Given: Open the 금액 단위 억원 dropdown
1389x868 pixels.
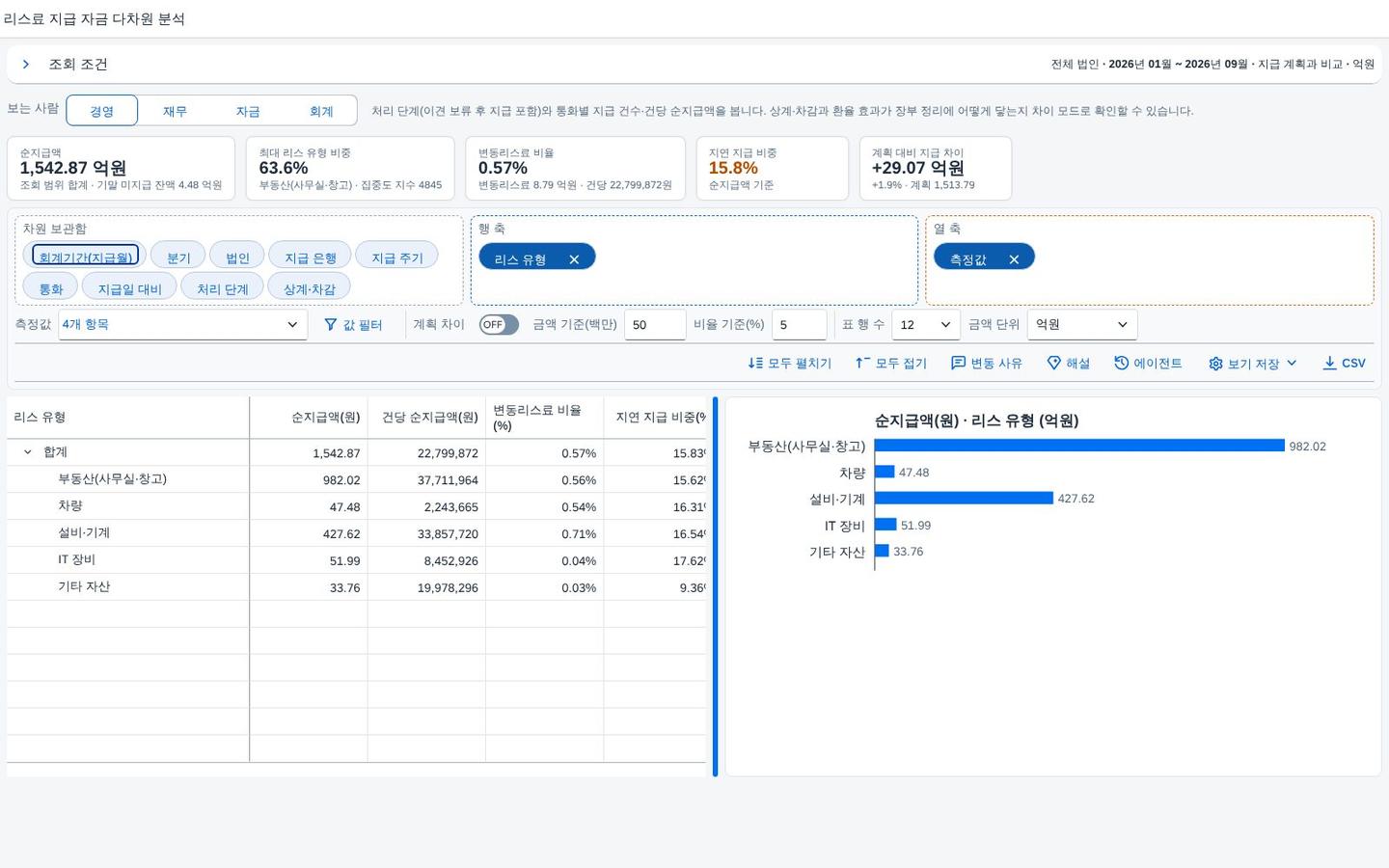Looking at the screenshot, I should (1082, 325).
